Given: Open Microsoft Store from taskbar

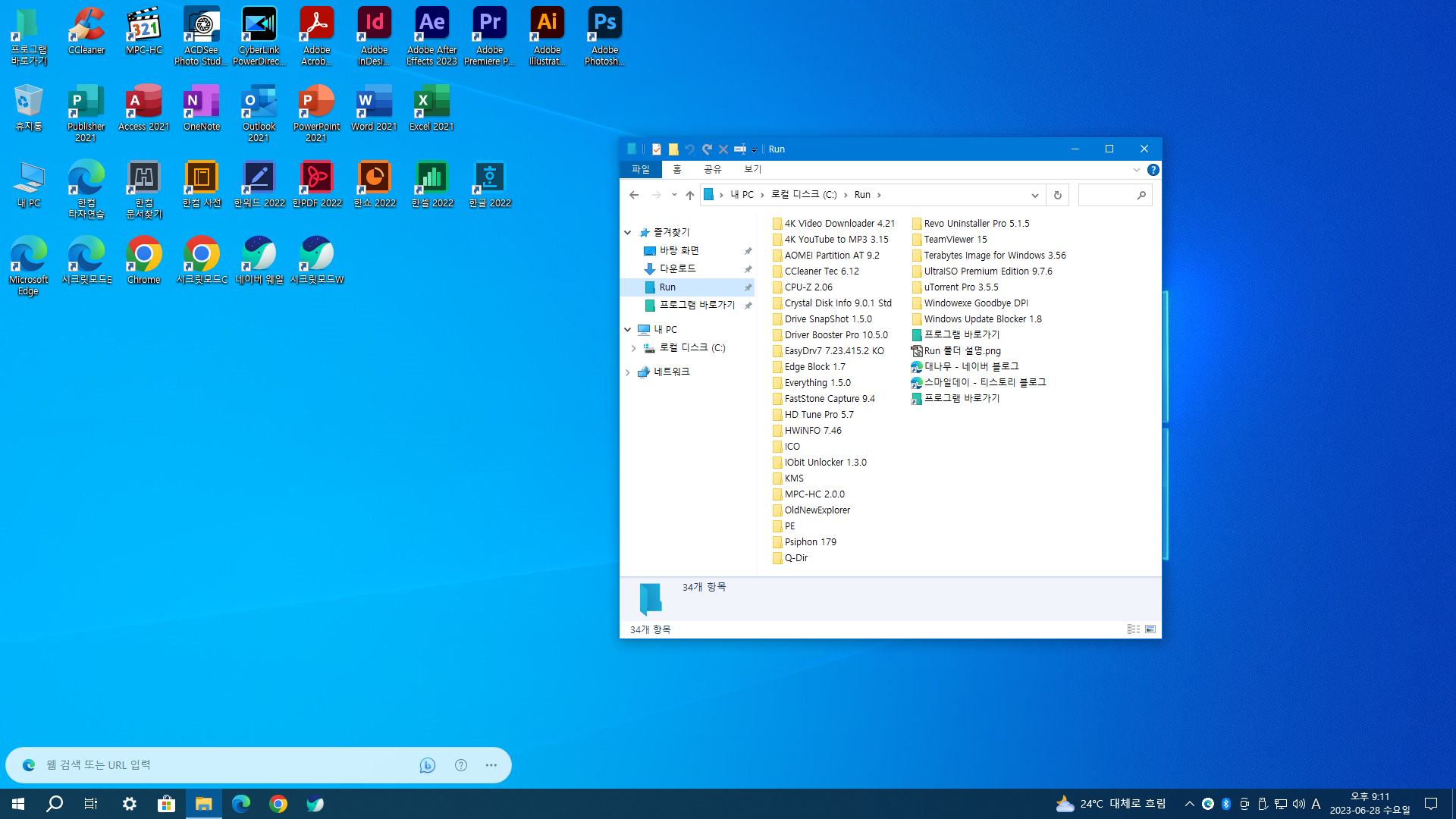Looking at the screenshot, I should [166, 804].
